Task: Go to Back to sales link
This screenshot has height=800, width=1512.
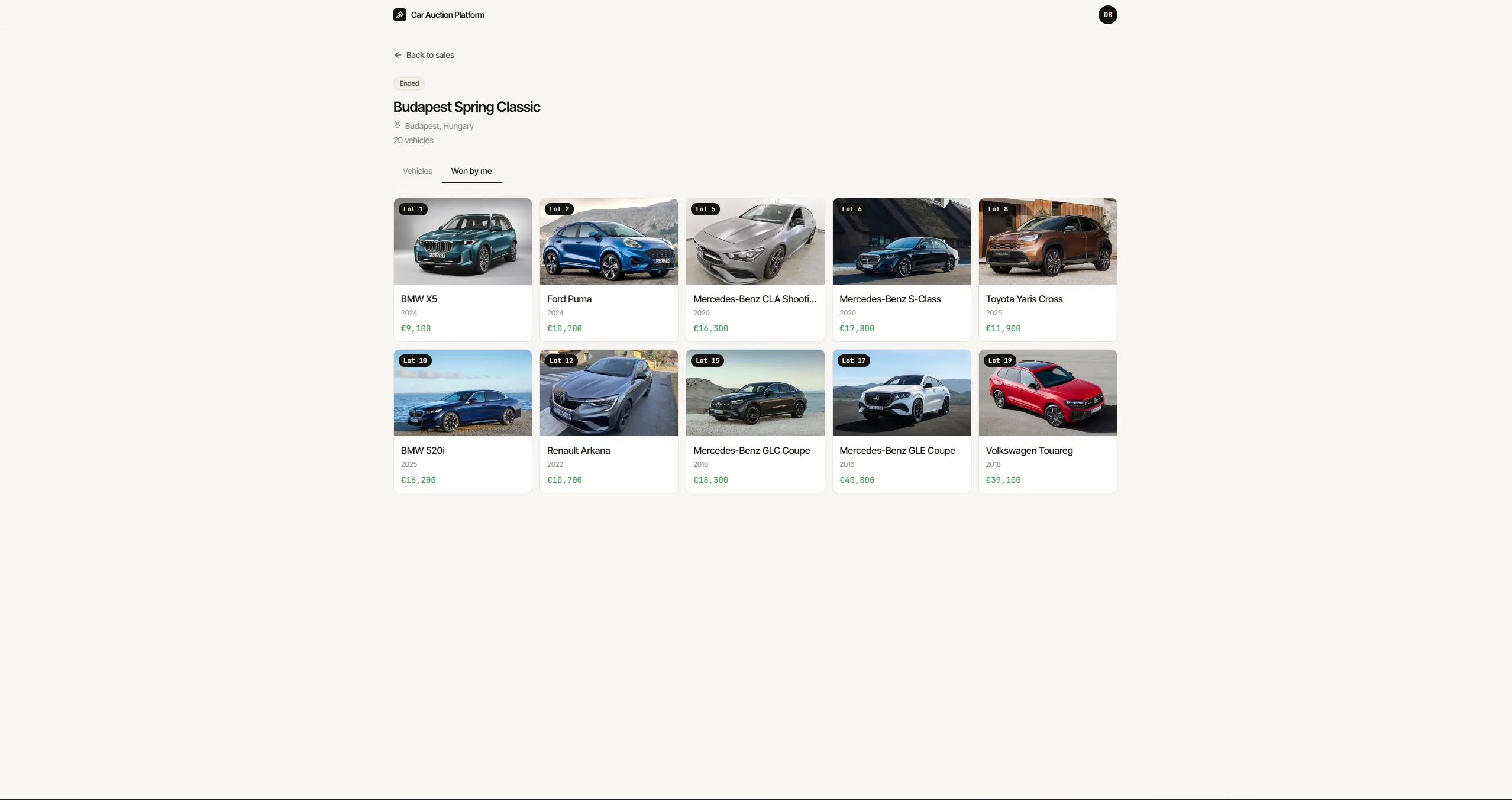Action: pyautogui.click(x=424, y=55)
